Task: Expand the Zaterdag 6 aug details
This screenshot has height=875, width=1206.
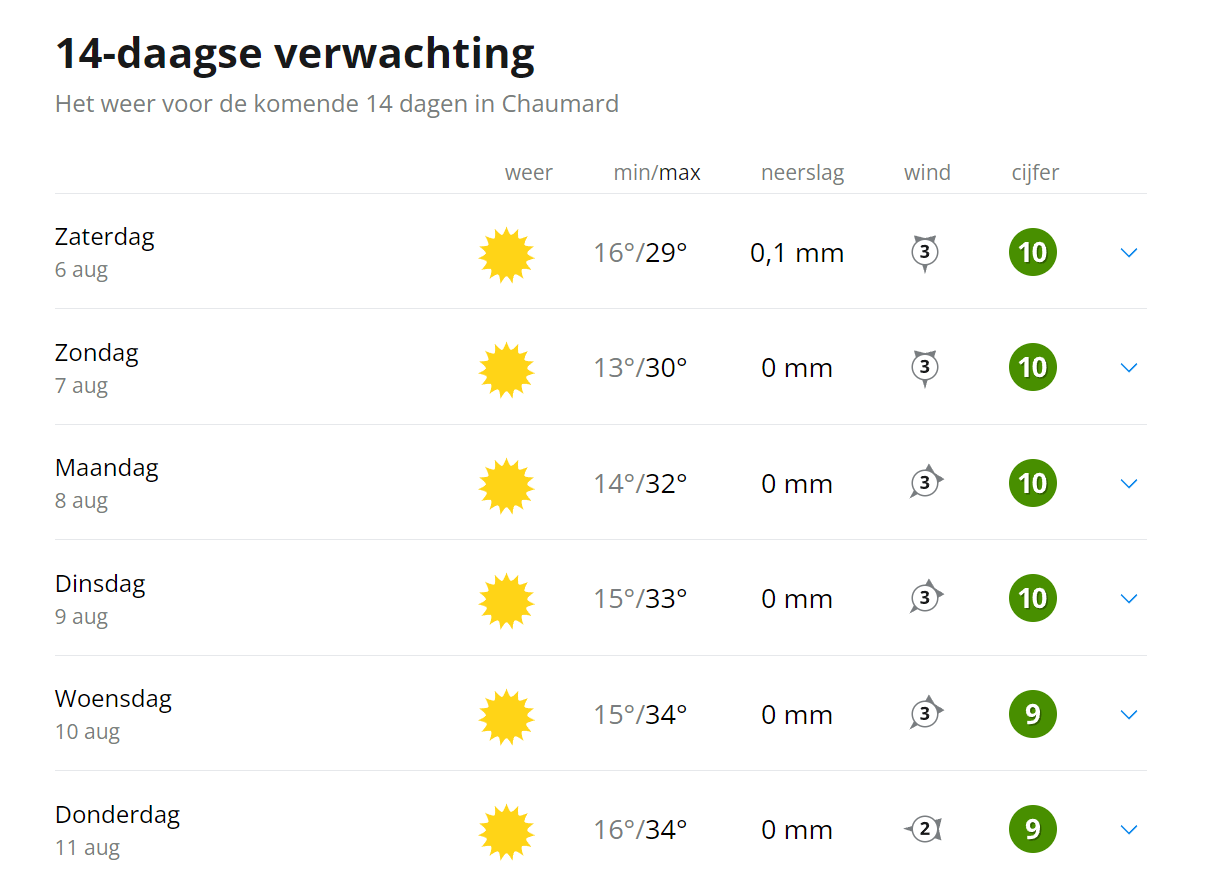Action: [x=1129, y=253]
